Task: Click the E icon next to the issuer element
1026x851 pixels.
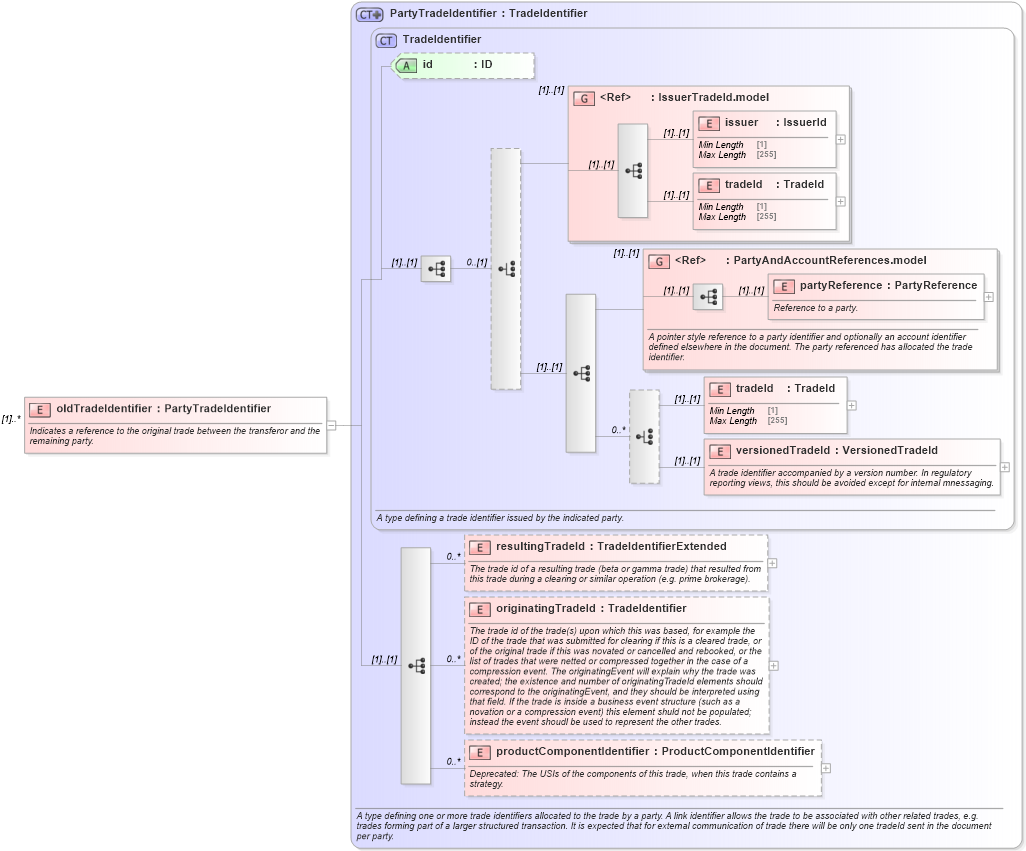Action: [x=709, y=123]
